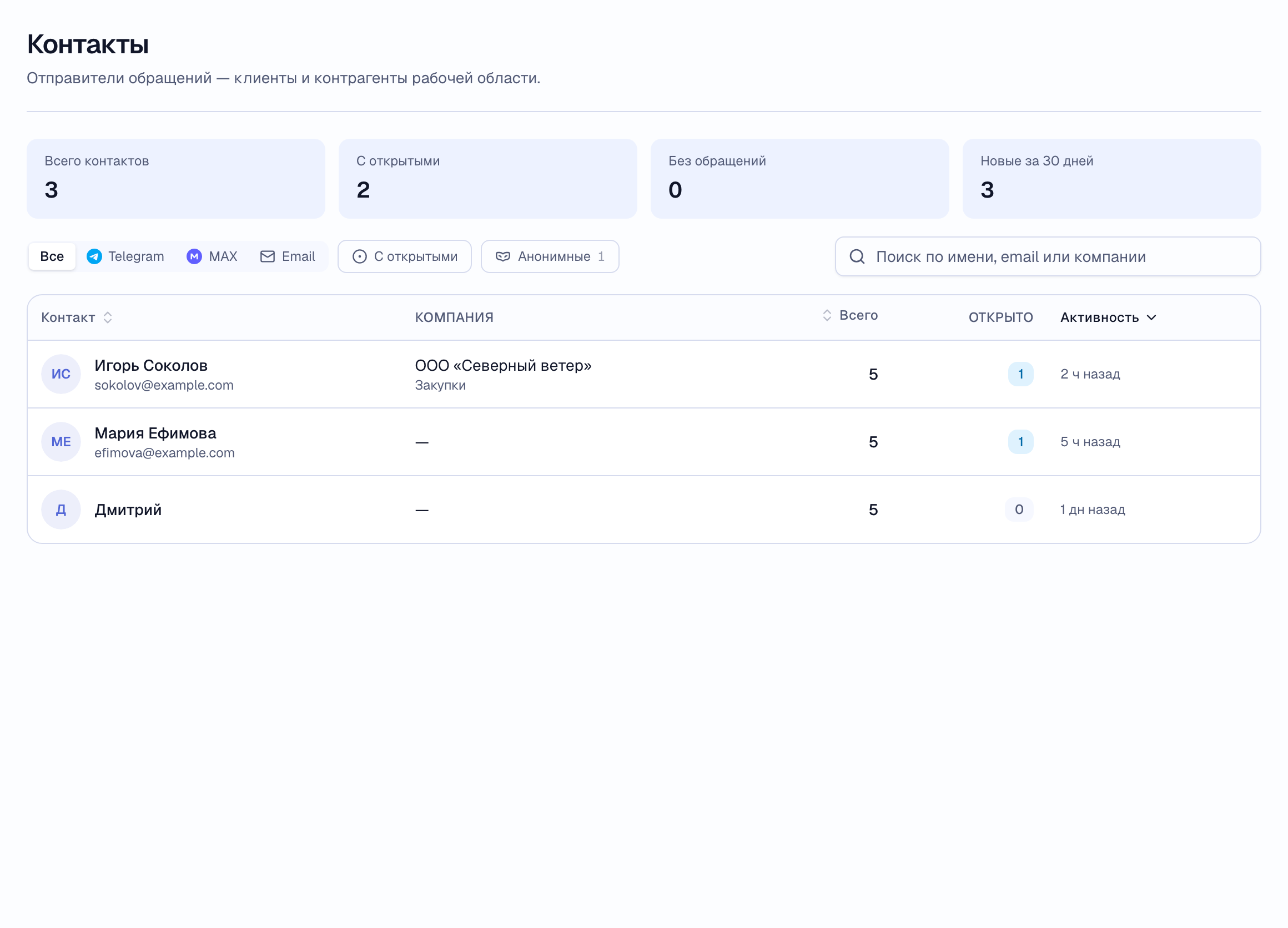Click sokolov@example.com email

tap(164, 385)
